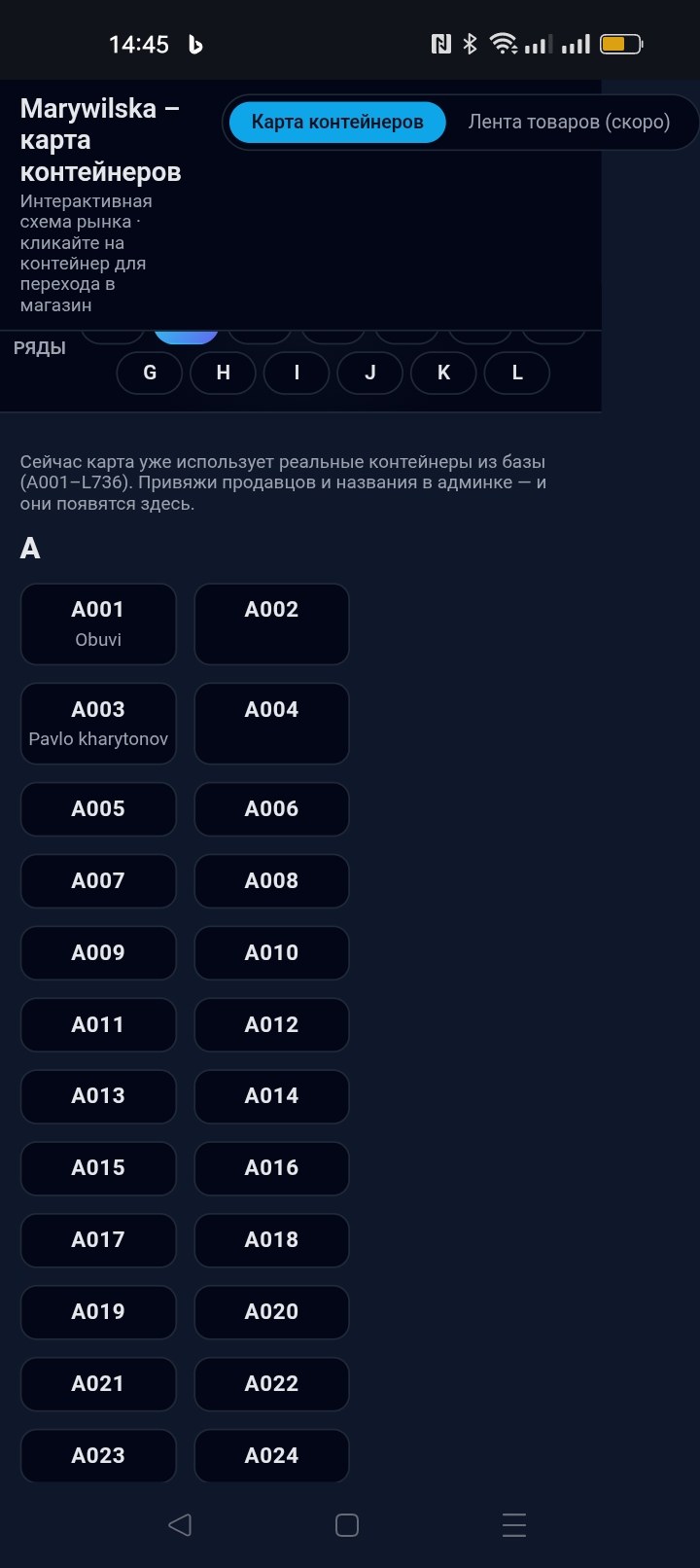
Task: Open container A003 Pavlo kharytonov
Action: point(98,723)
